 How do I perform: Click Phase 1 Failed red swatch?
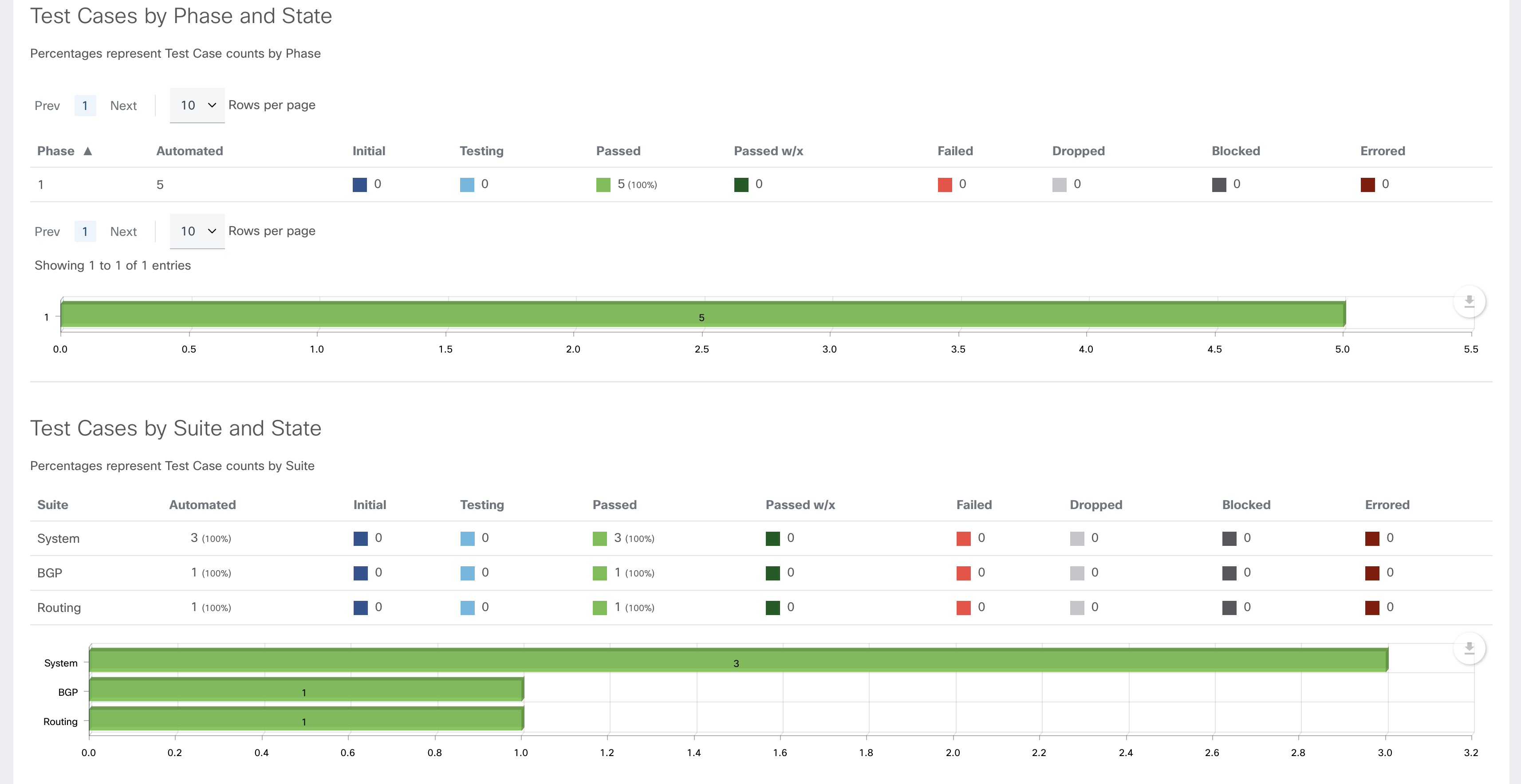click(x=945, y=184)
